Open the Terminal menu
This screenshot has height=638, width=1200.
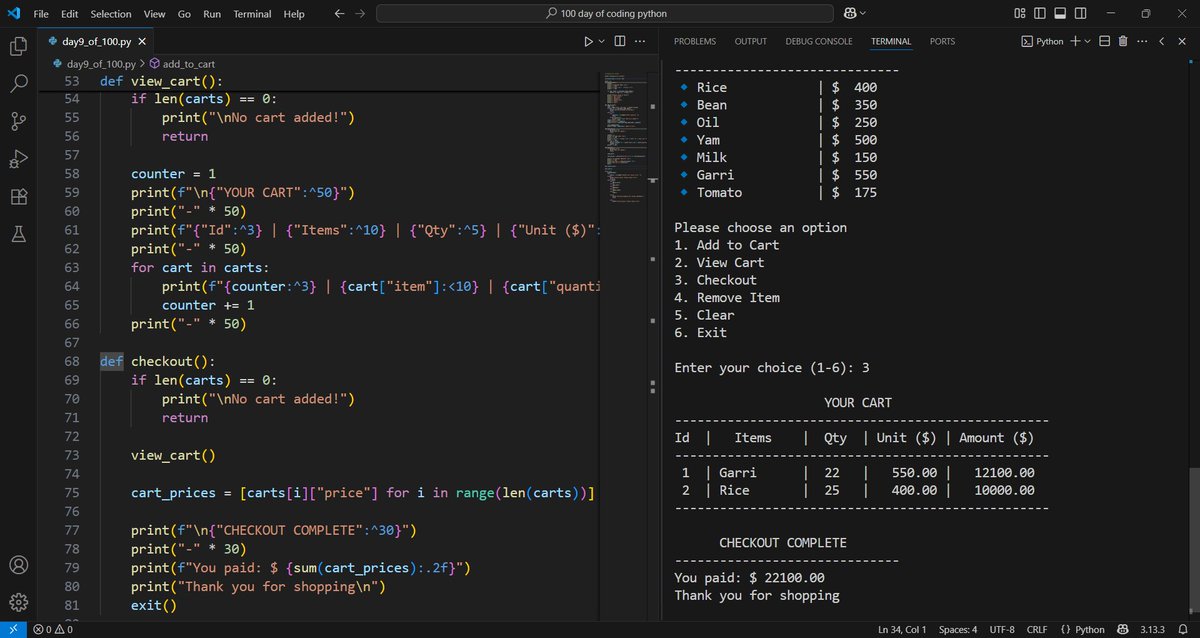coord(252,14)
